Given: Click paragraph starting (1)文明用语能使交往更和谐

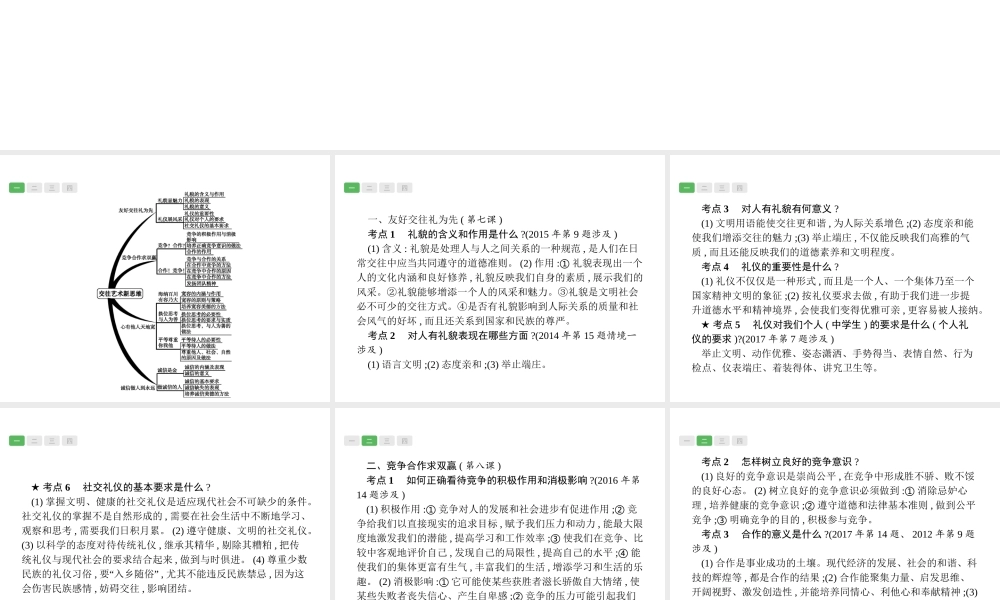Looking at the screenshot, I should (x=832, y=237).
